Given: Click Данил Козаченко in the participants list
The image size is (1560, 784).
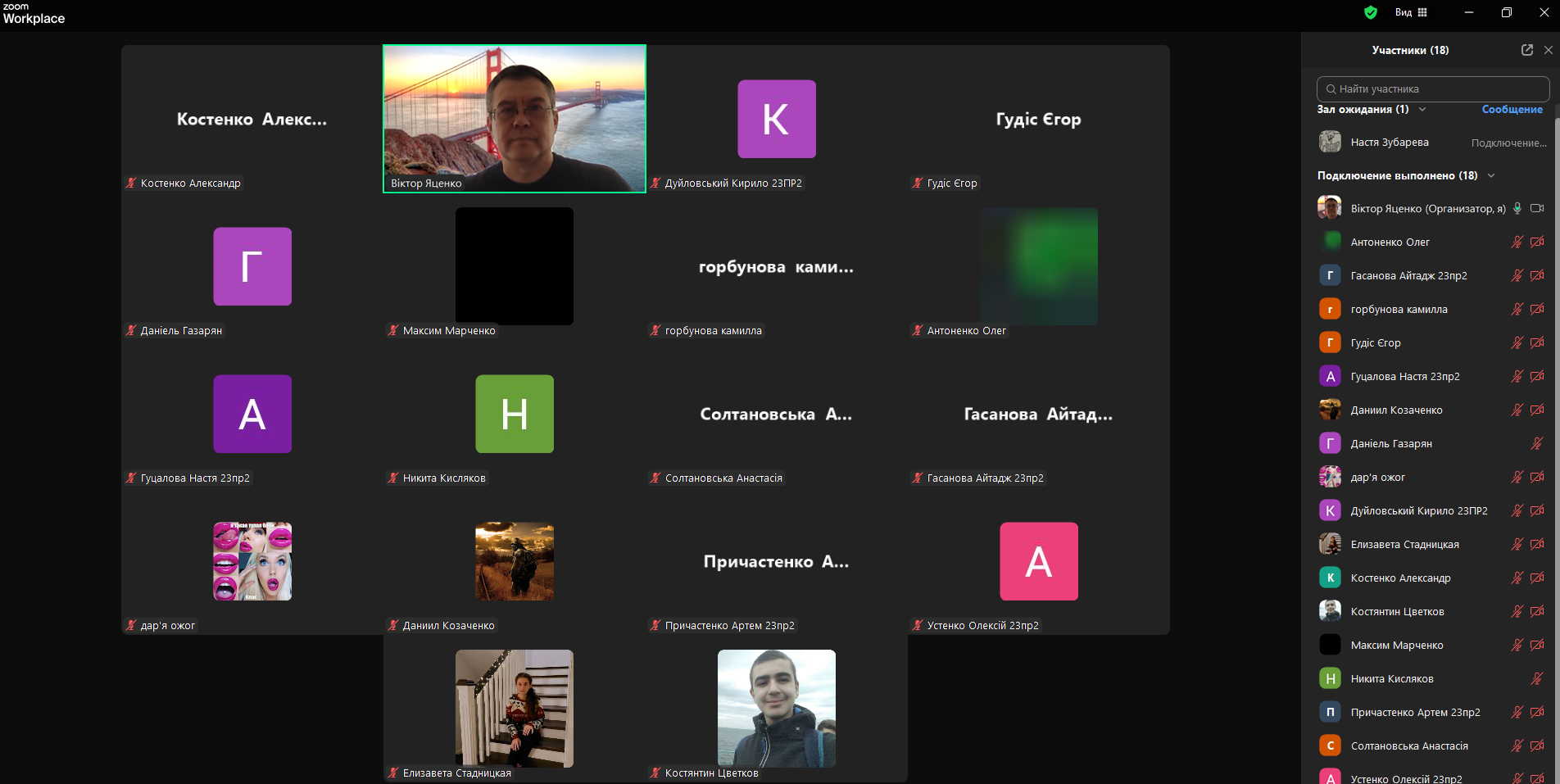Looking at the screenshot, I should (1396, 410).
